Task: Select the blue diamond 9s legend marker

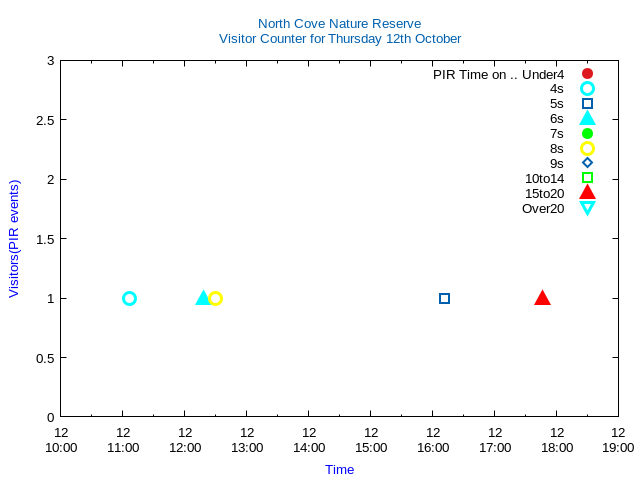Action: click(x=588, y=163)
